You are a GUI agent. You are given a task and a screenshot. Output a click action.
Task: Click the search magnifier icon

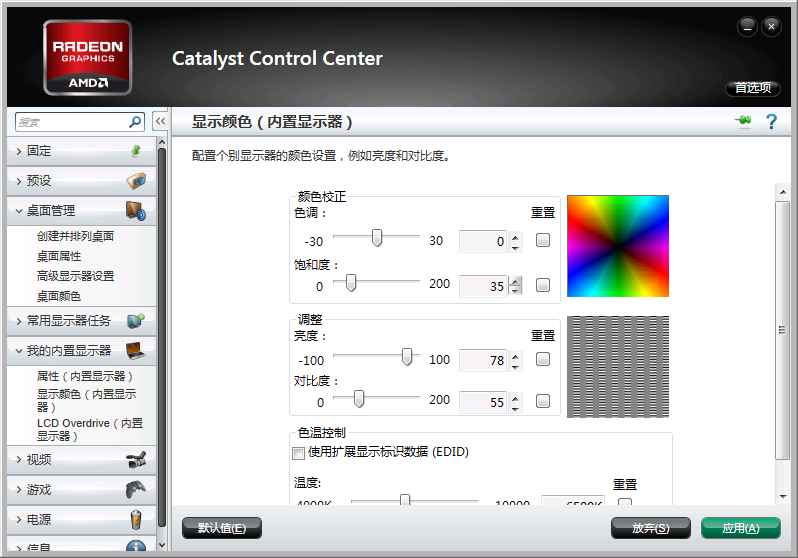[135, 122]
